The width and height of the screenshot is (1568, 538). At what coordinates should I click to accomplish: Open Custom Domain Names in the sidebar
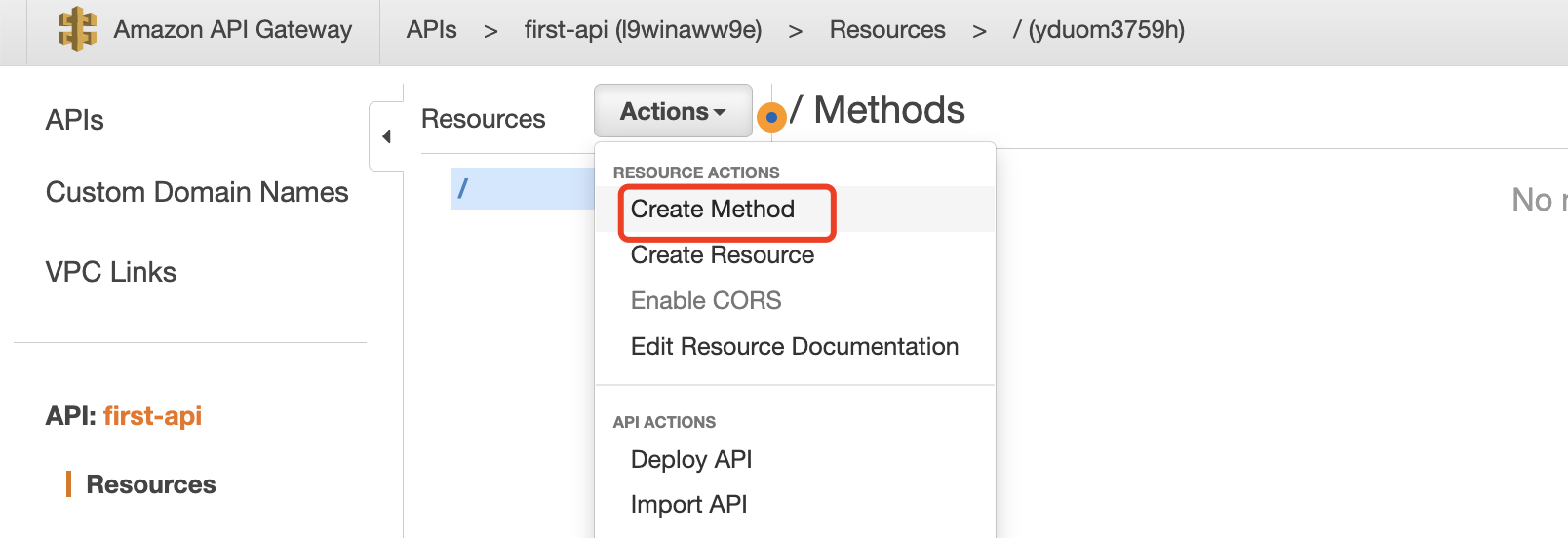point(197,192)
